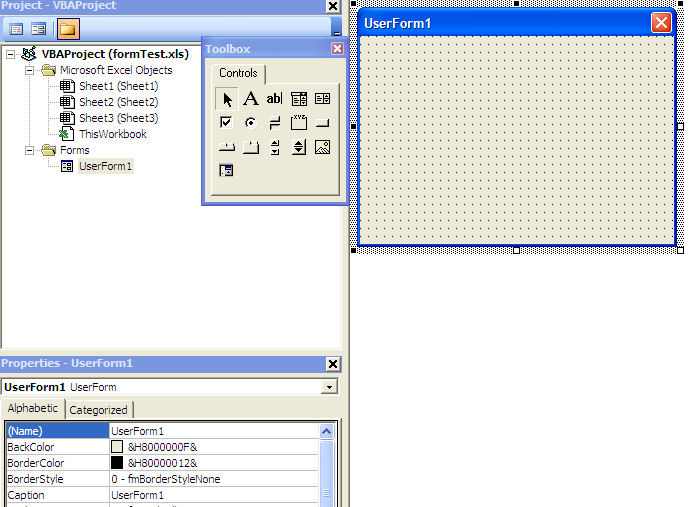
Task: Select Sheet3 (Sheet3) in project tree
Action: tap(119, 118)
